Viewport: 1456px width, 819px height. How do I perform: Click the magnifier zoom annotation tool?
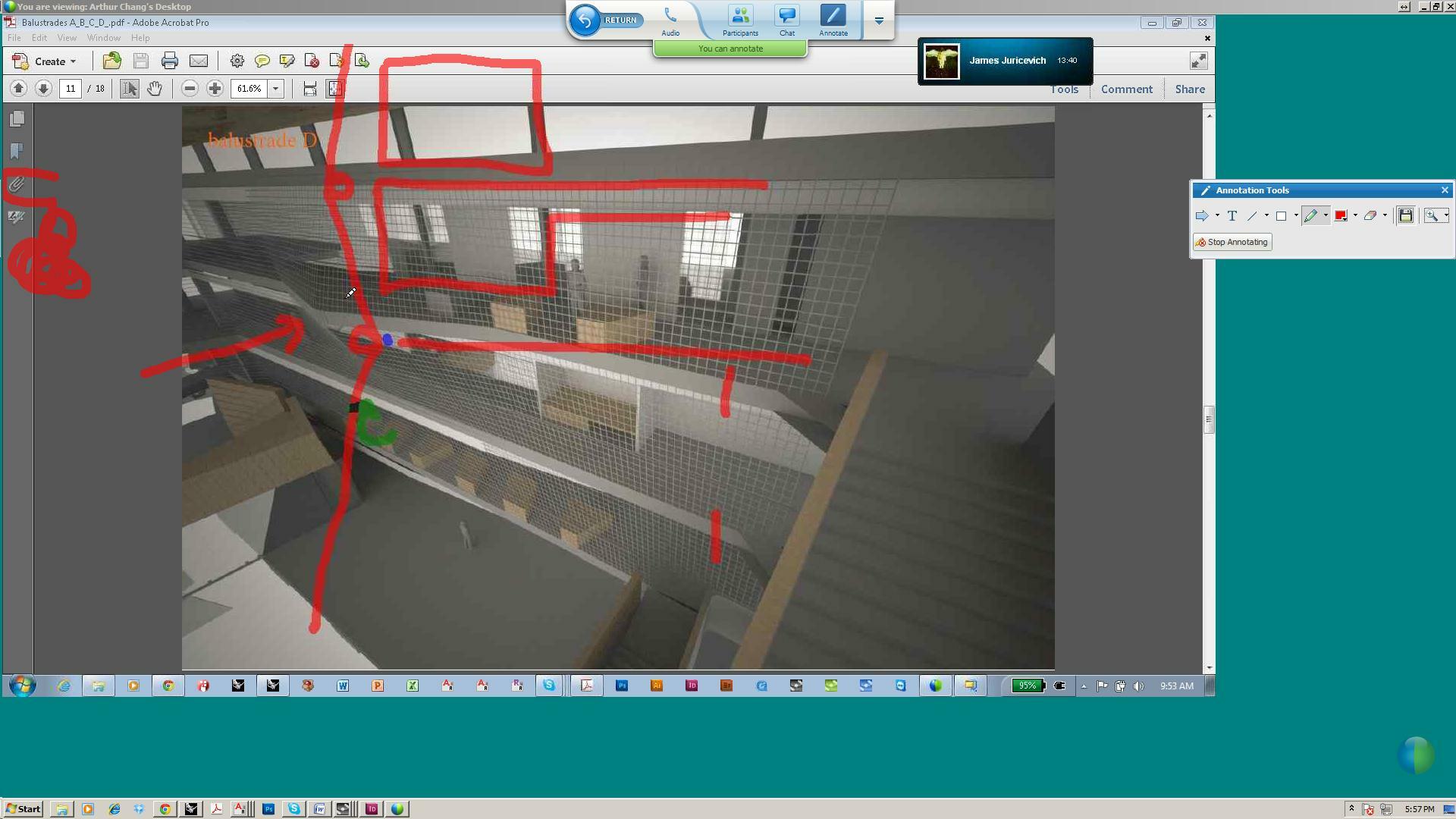(1432, 216)
